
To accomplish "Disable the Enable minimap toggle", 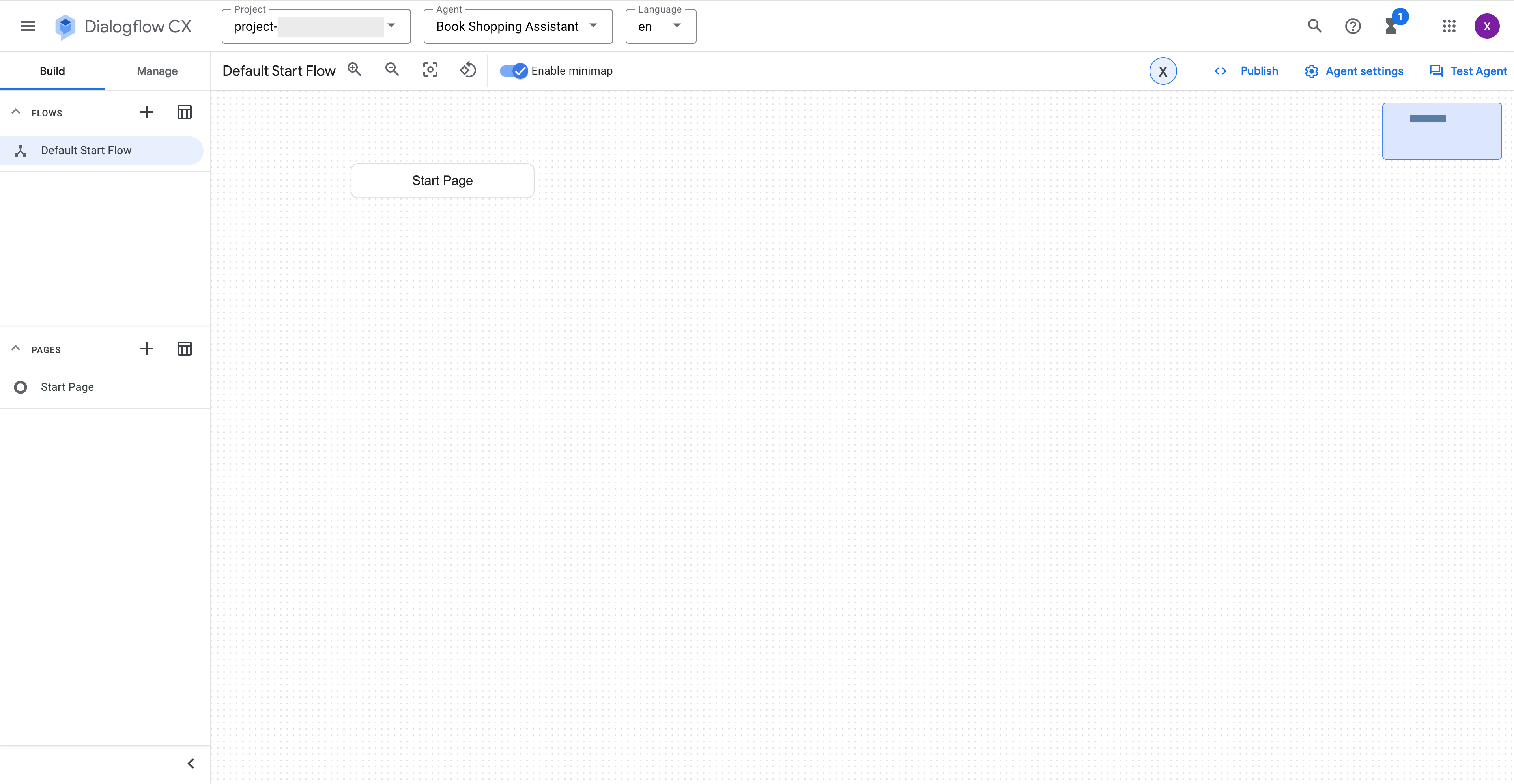I will 514,71.
